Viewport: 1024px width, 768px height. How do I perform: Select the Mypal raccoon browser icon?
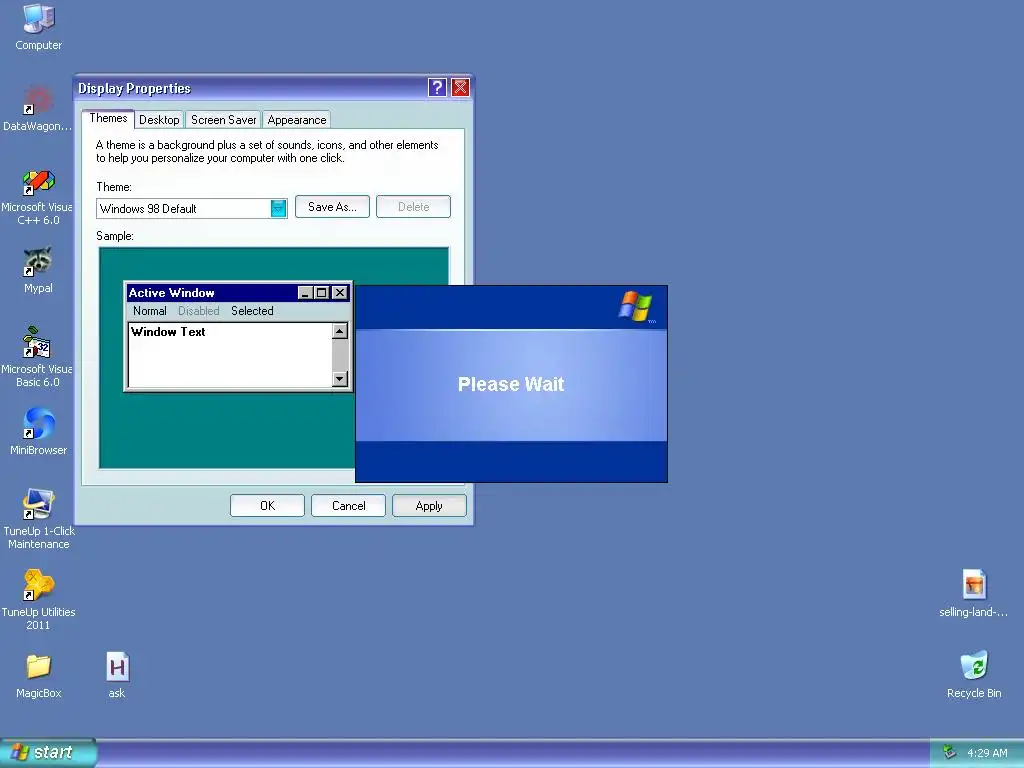pos(38,270)
